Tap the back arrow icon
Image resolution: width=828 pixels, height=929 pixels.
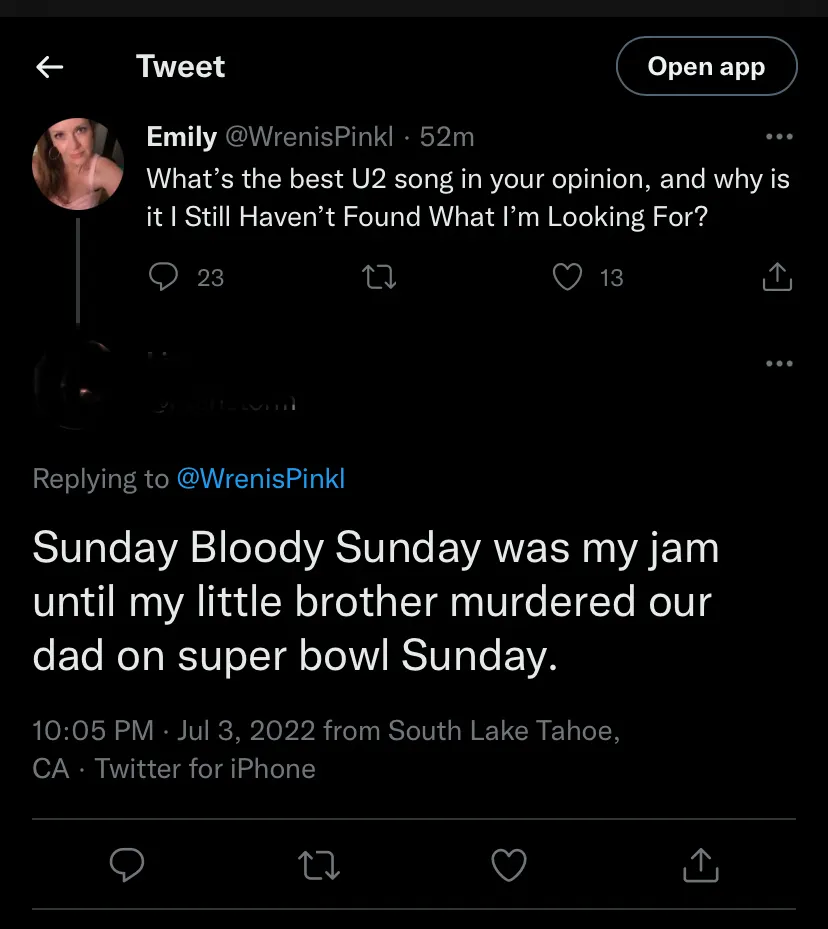pos(49,67)
